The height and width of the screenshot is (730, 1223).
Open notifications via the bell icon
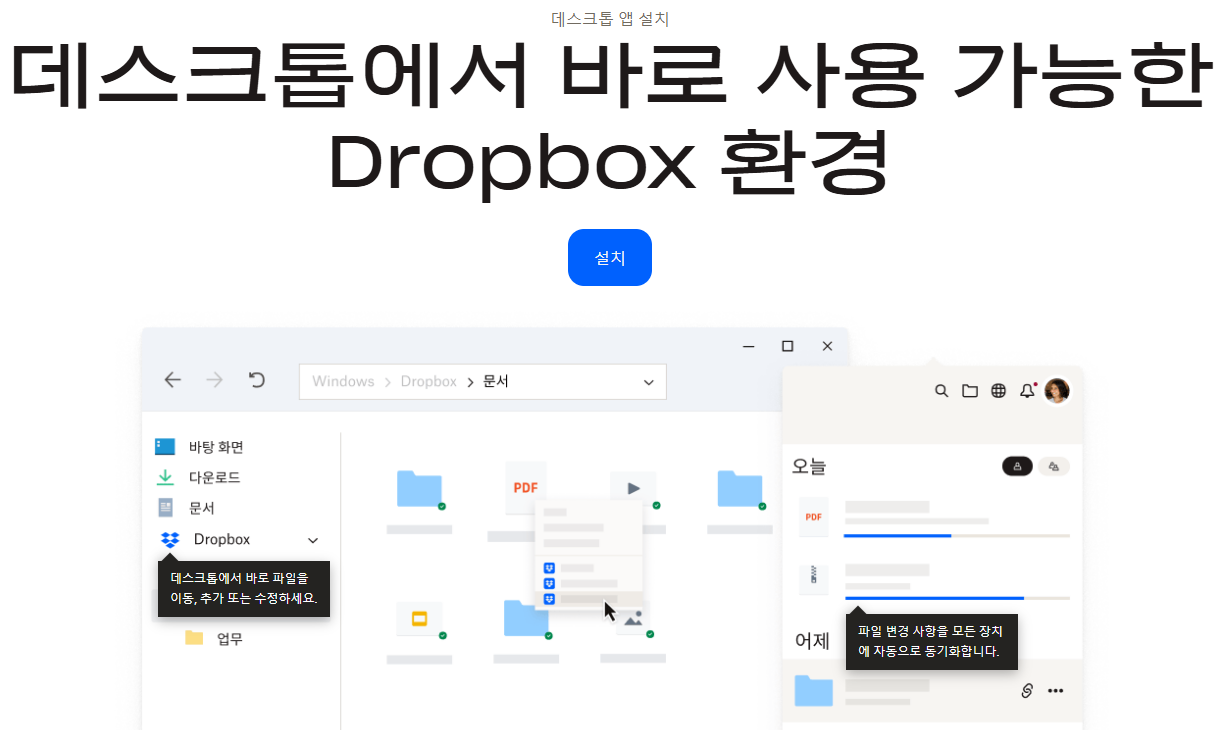tap(1026, 391)
